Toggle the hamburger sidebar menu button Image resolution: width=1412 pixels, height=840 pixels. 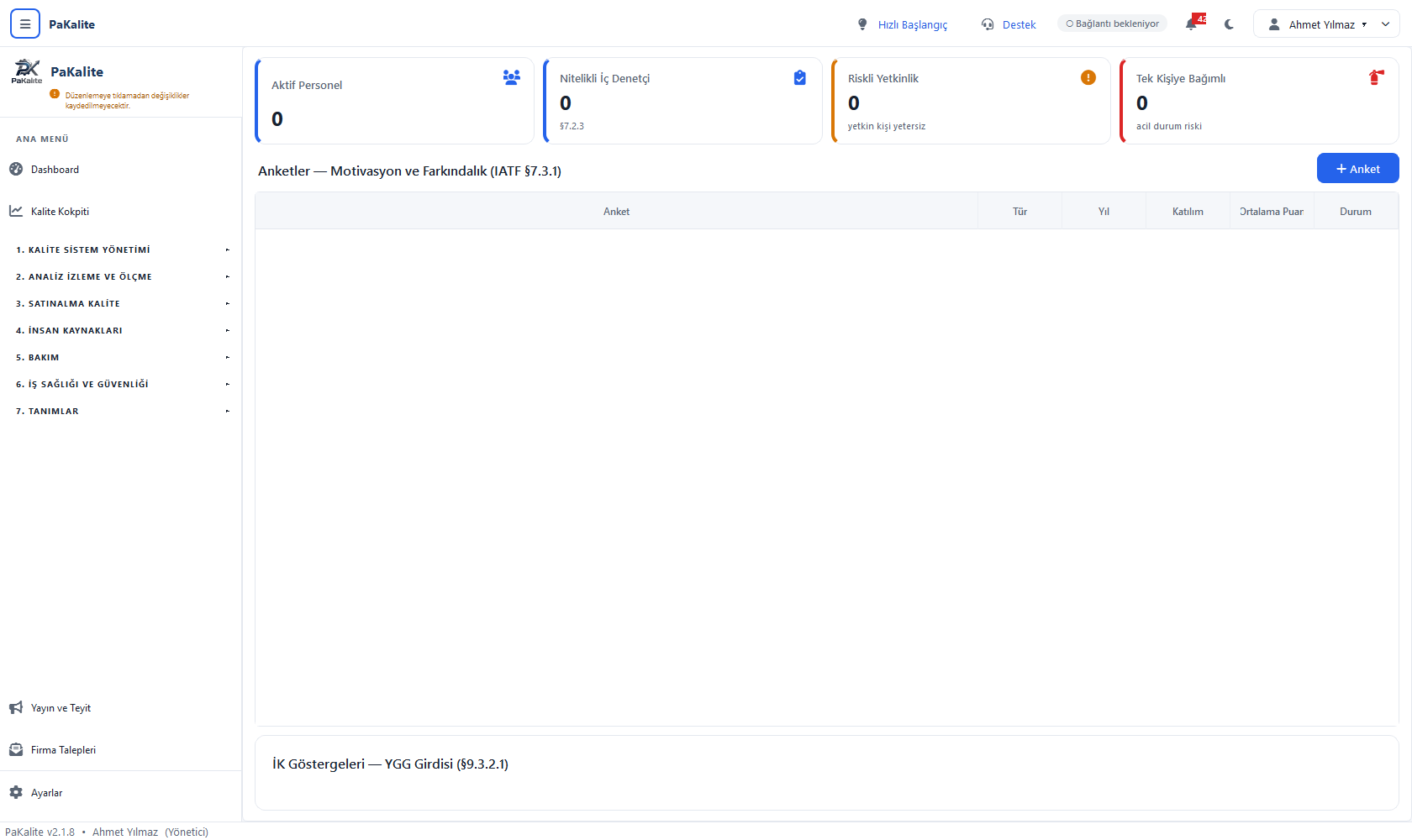[25, 24]
